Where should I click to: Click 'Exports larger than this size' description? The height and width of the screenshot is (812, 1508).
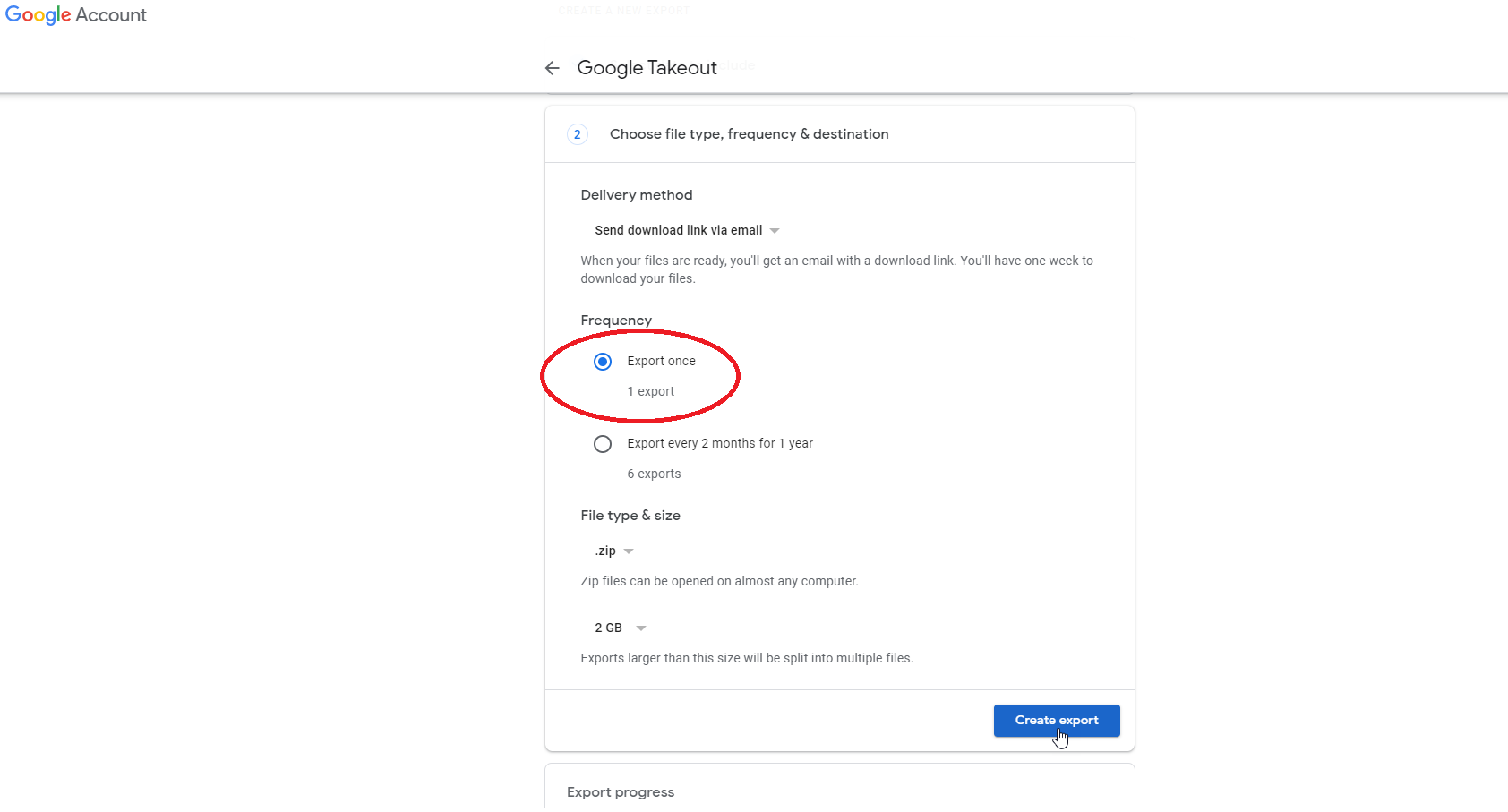(747, 658)
